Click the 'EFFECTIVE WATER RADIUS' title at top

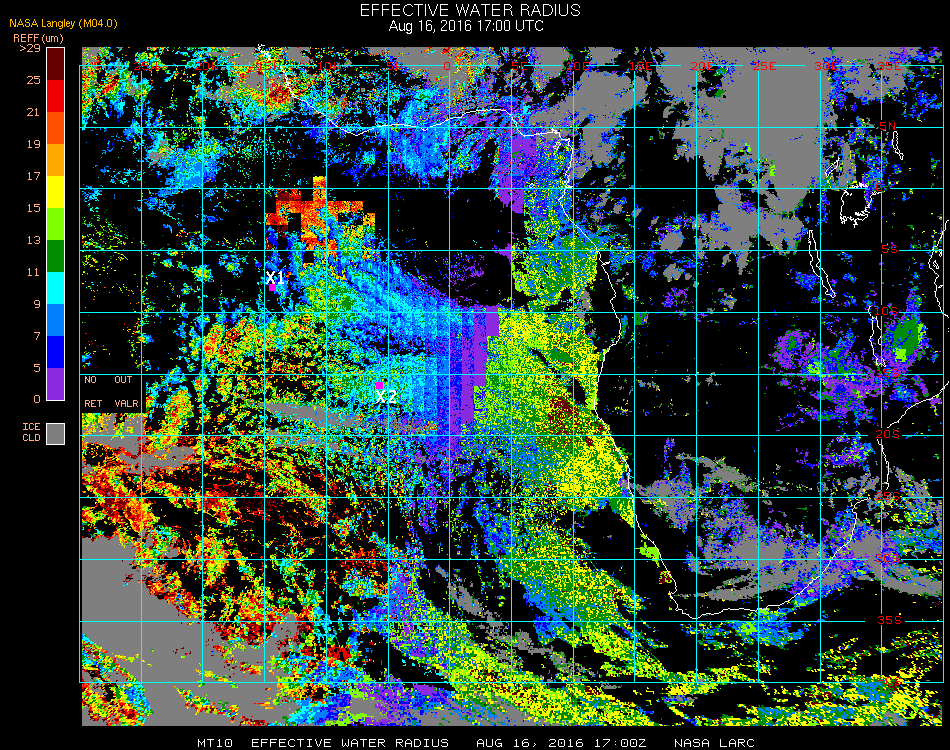470,10
